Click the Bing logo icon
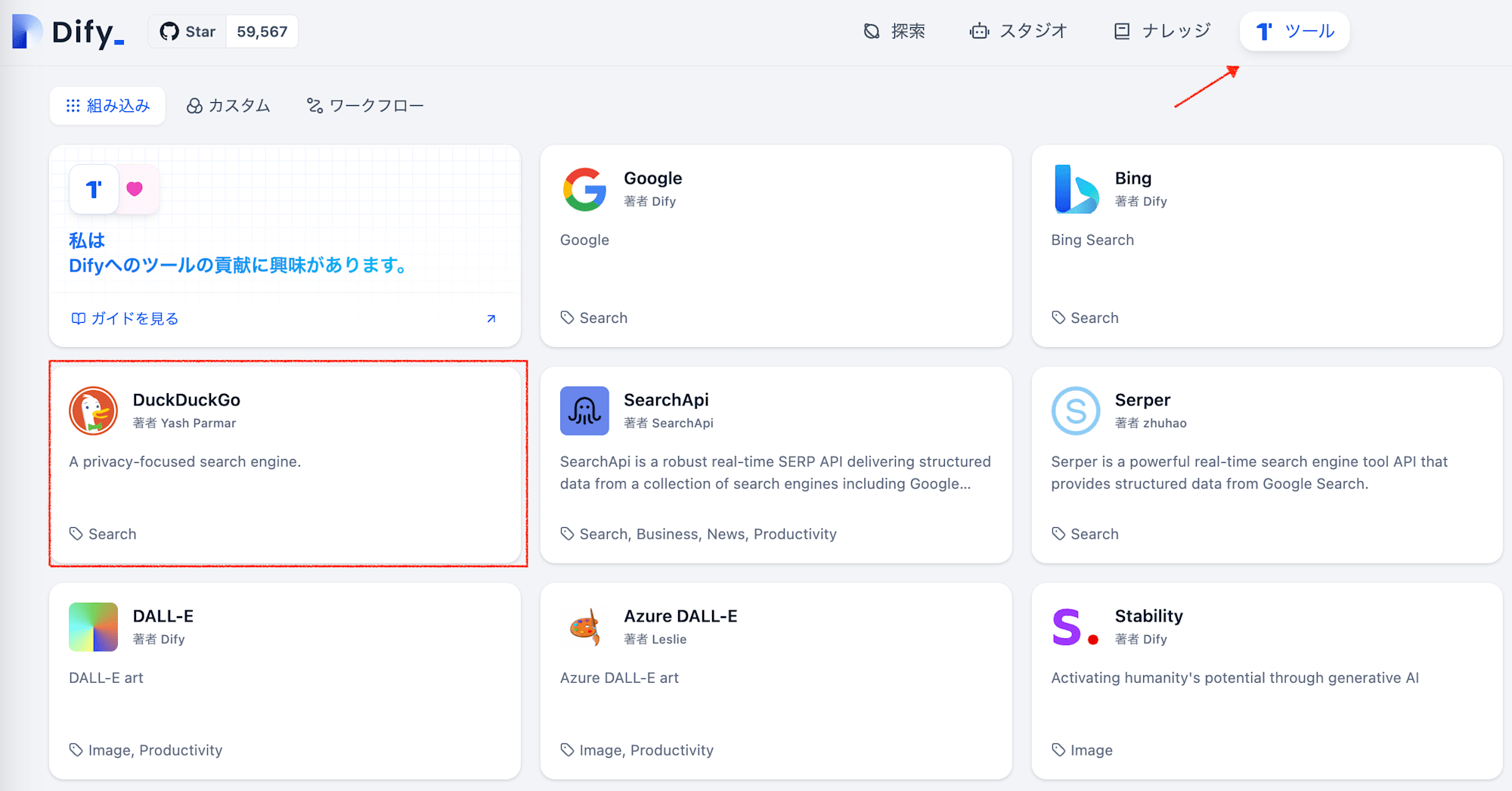Viewport: 1512px width, 791px height. [x=1076, y=189]
